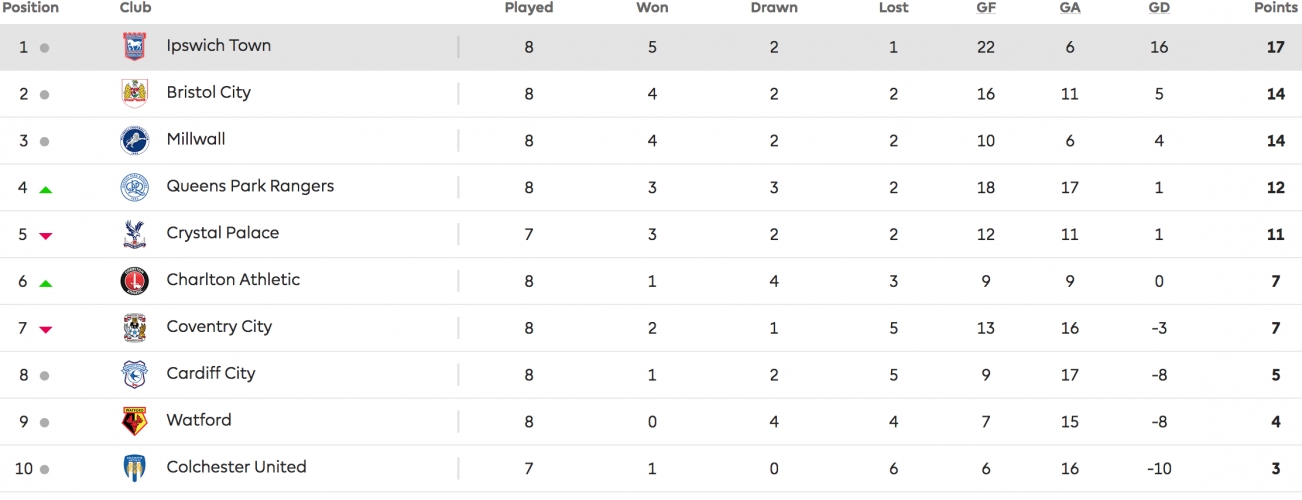Click the Ipswich Town club crest

[134, 47]
